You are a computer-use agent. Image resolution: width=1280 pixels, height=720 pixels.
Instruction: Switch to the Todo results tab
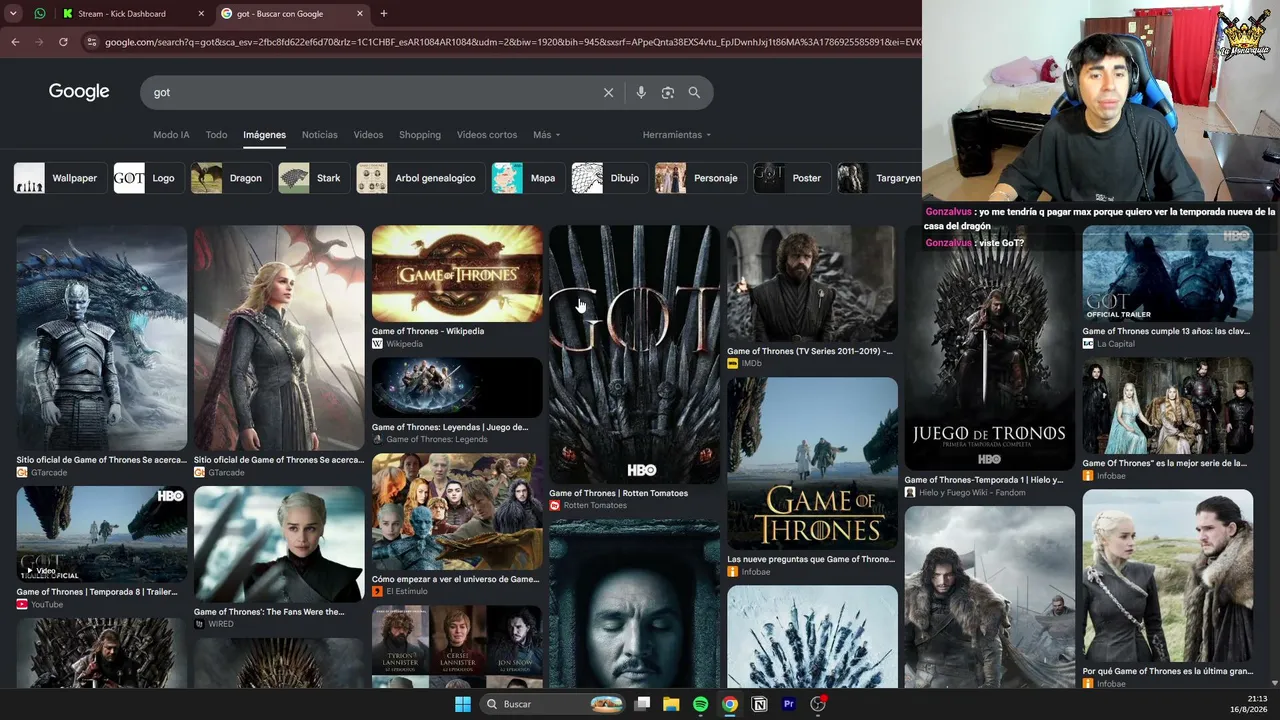pyautogui.click(x=216, y=135)
